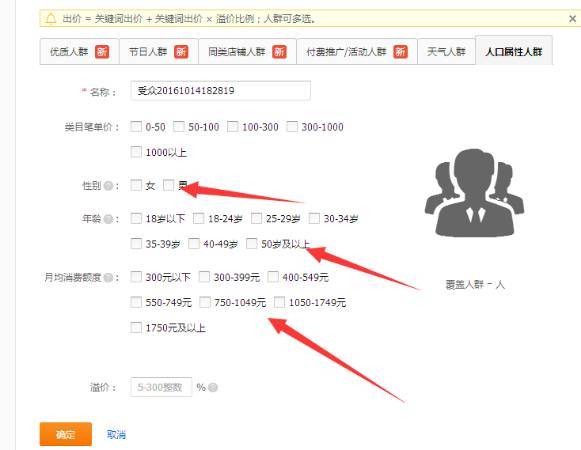The height and width of the screenshot is (450, 581).
Task: Close the yellow bid formula notice
Action: click(x=572, y=19)
